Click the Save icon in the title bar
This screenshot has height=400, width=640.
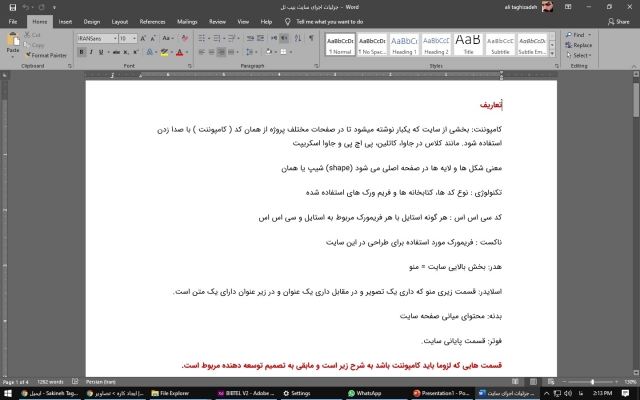[13, 7]
